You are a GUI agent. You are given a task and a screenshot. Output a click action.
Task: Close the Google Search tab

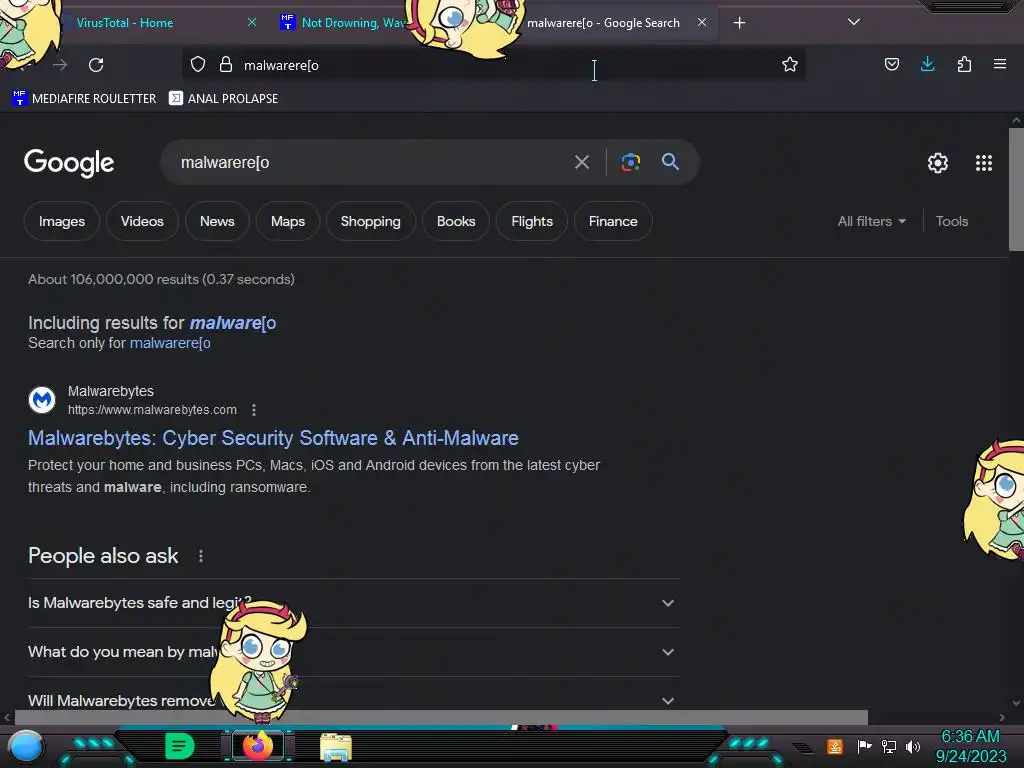(702, 22)
